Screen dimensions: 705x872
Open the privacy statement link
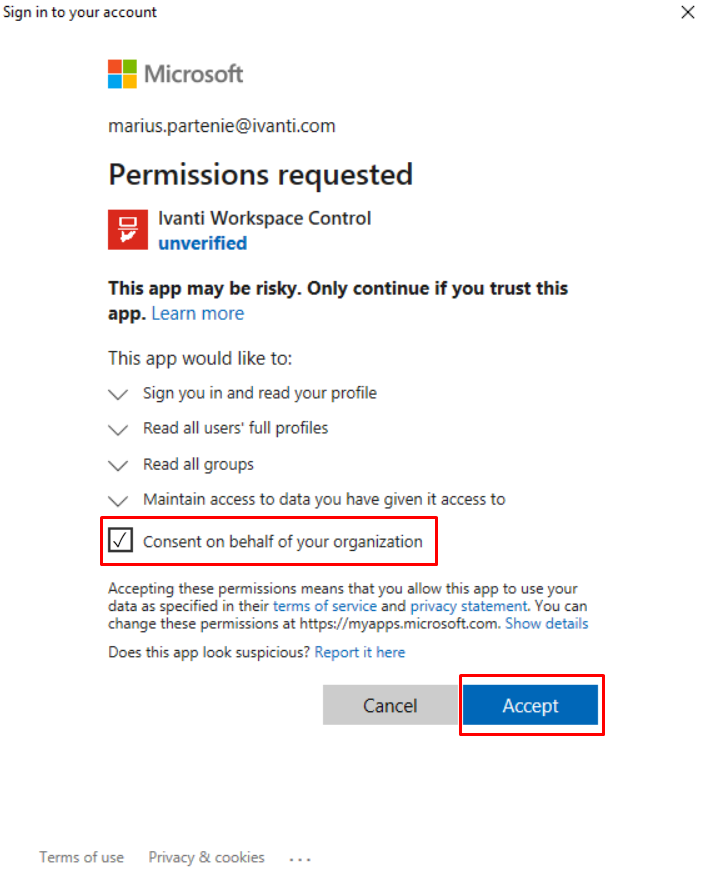468,606
